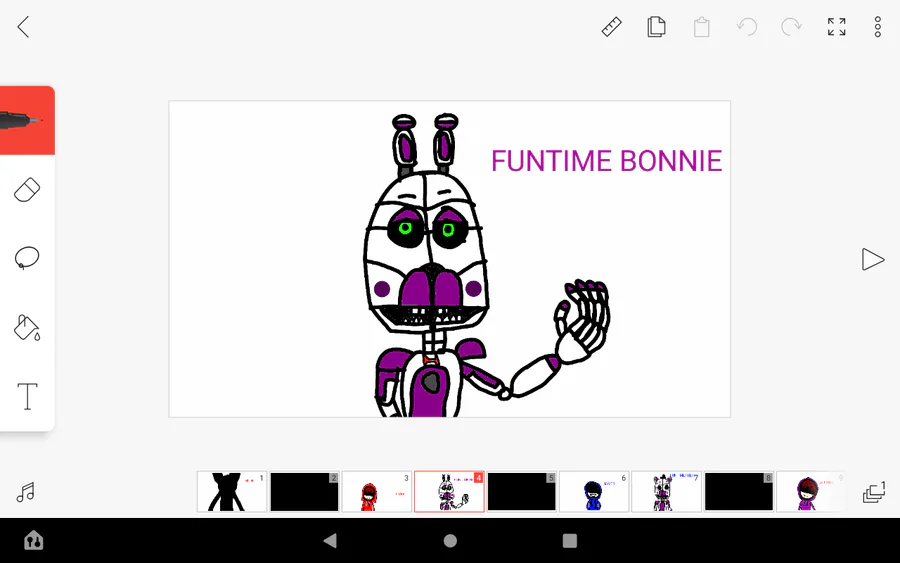Select frame 6 with blue character
The width and height of the screenshot is (900, 563).
point(593,491)
